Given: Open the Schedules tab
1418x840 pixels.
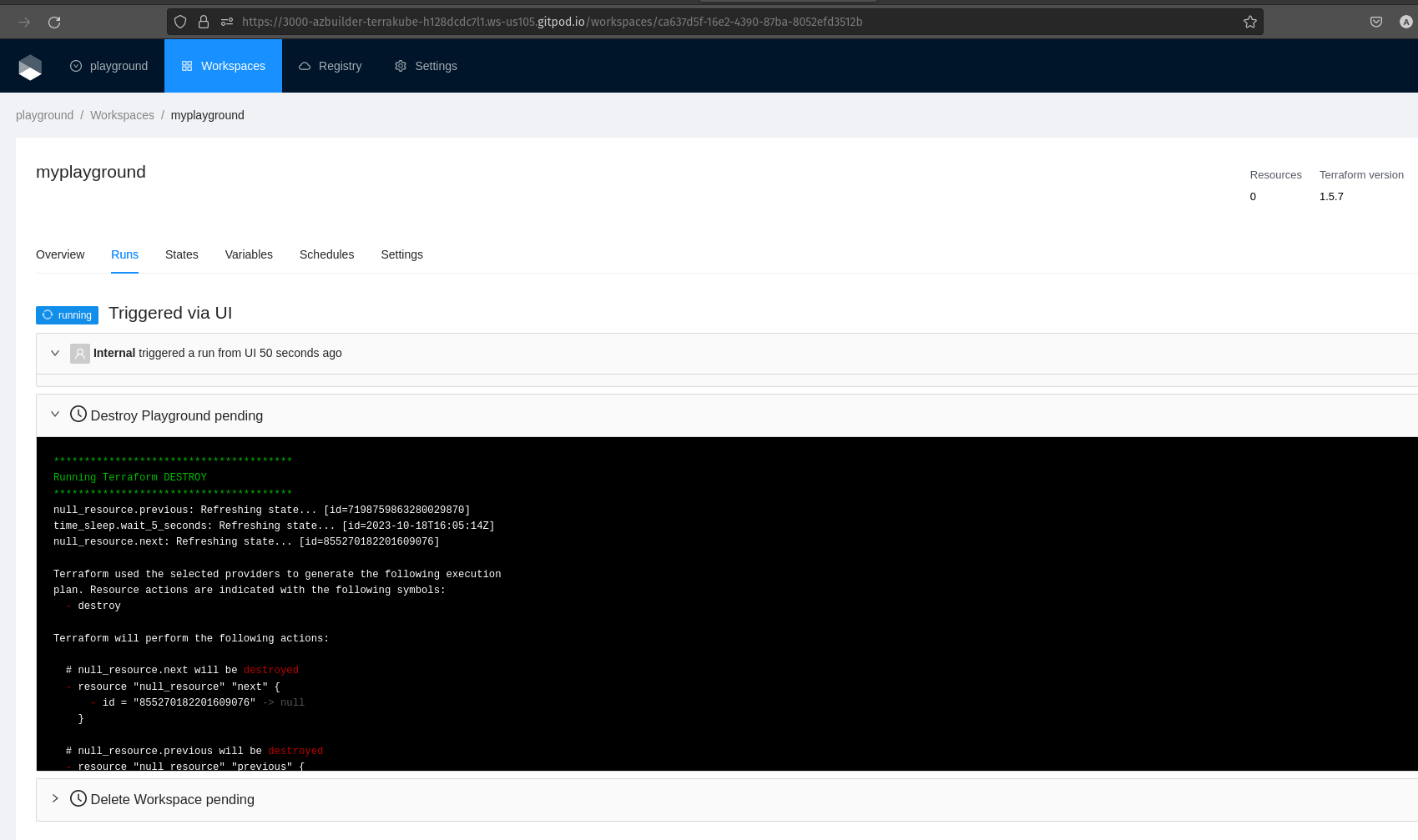Looking at the screenshot, I should 326,255.
